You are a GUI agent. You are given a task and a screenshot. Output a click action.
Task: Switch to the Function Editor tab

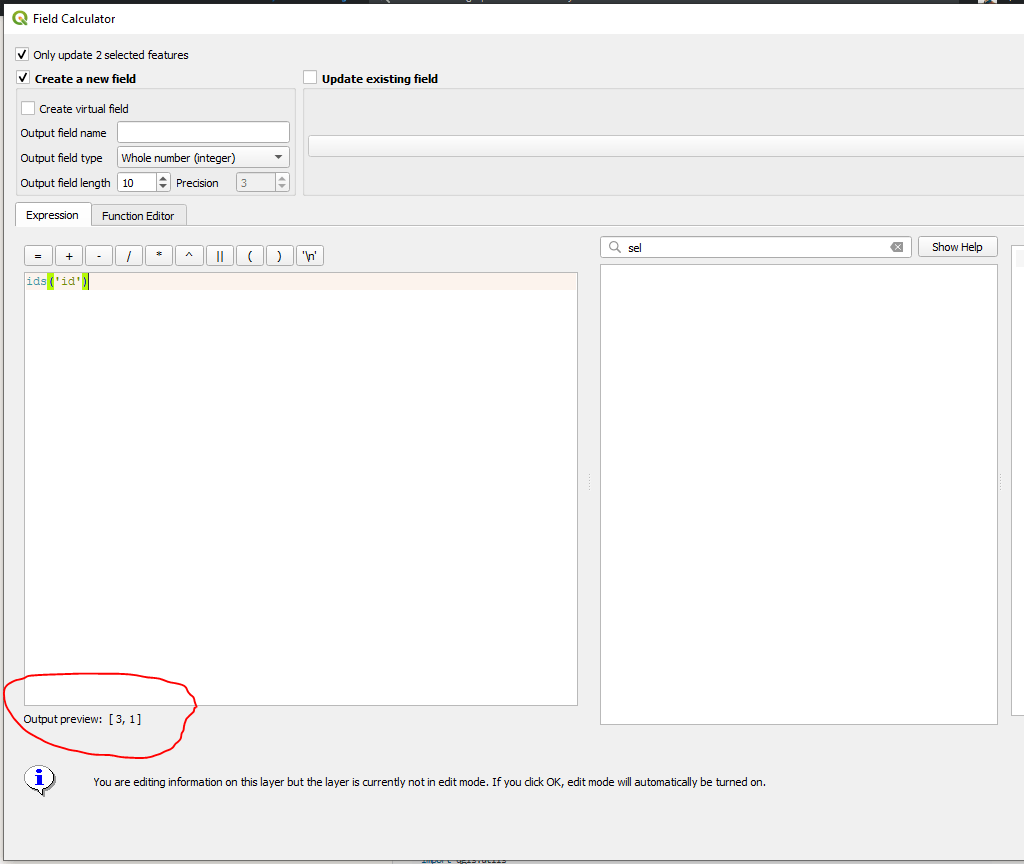click(139, 215)
